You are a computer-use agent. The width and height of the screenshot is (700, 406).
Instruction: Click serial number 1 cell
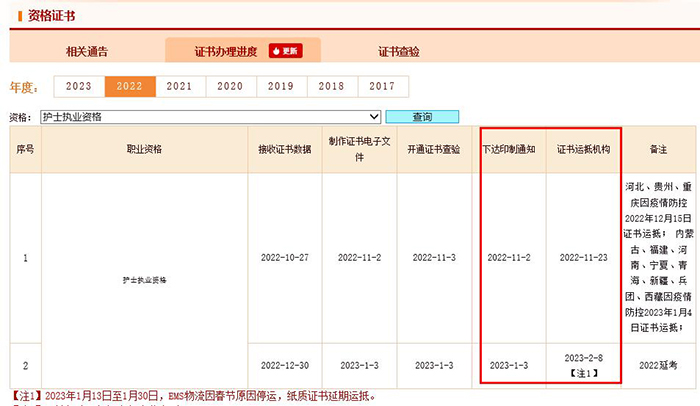tap(25, 258)
